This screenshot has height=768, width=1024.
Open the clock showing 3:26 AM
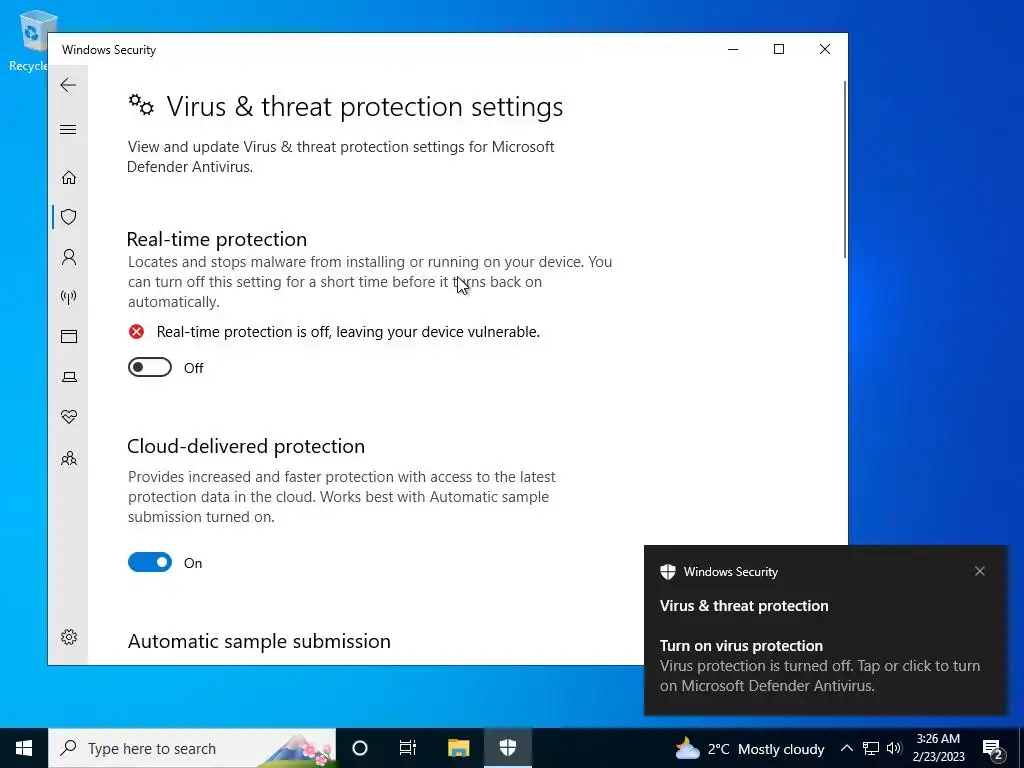pos(938,748)
